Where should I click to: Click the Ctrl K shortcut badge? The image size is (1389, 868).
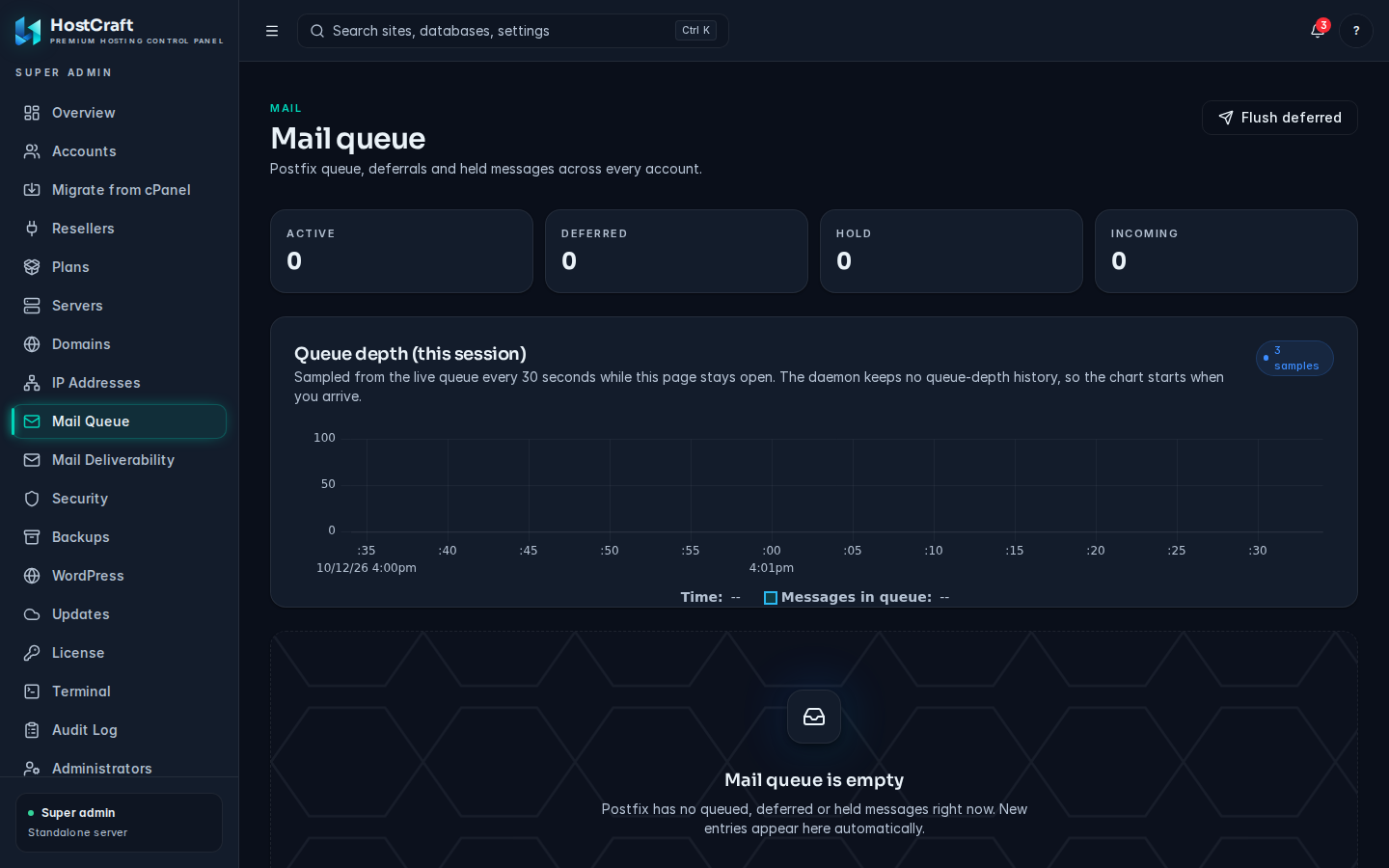coord(695,31)
